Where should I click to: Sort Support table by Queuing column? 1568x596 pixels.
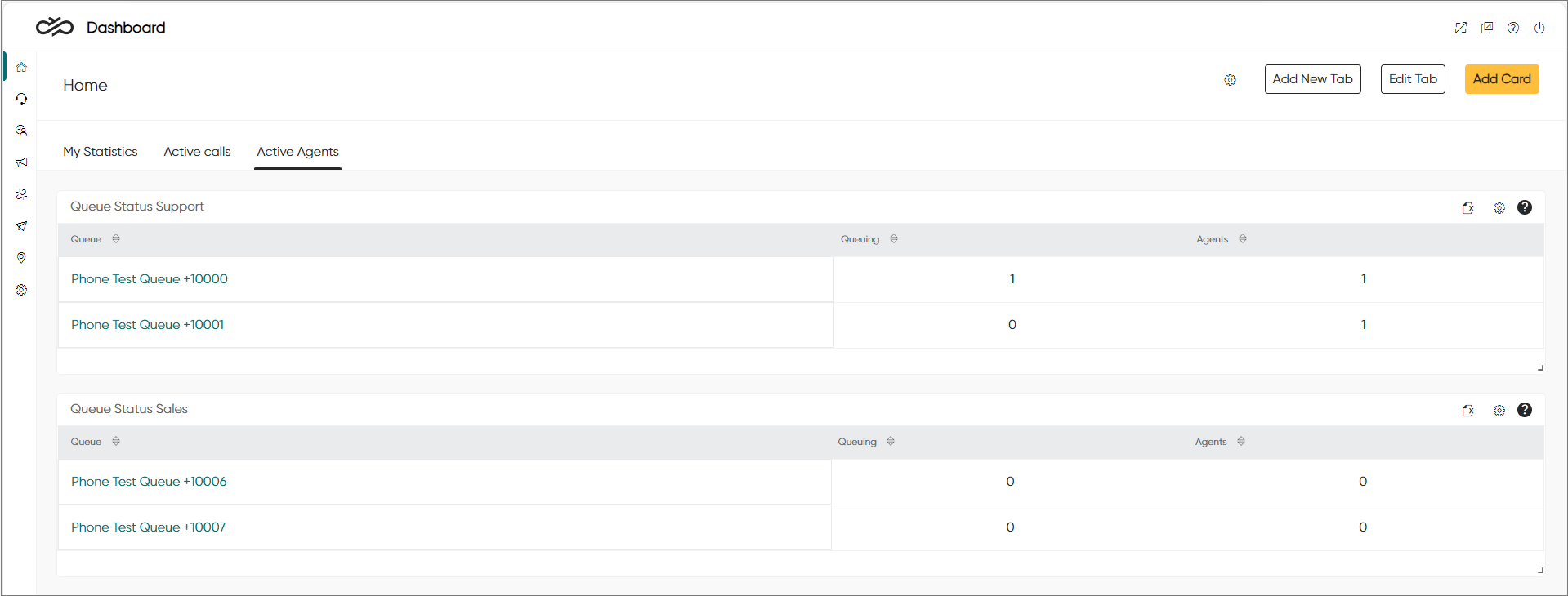[x=894, y=238]
